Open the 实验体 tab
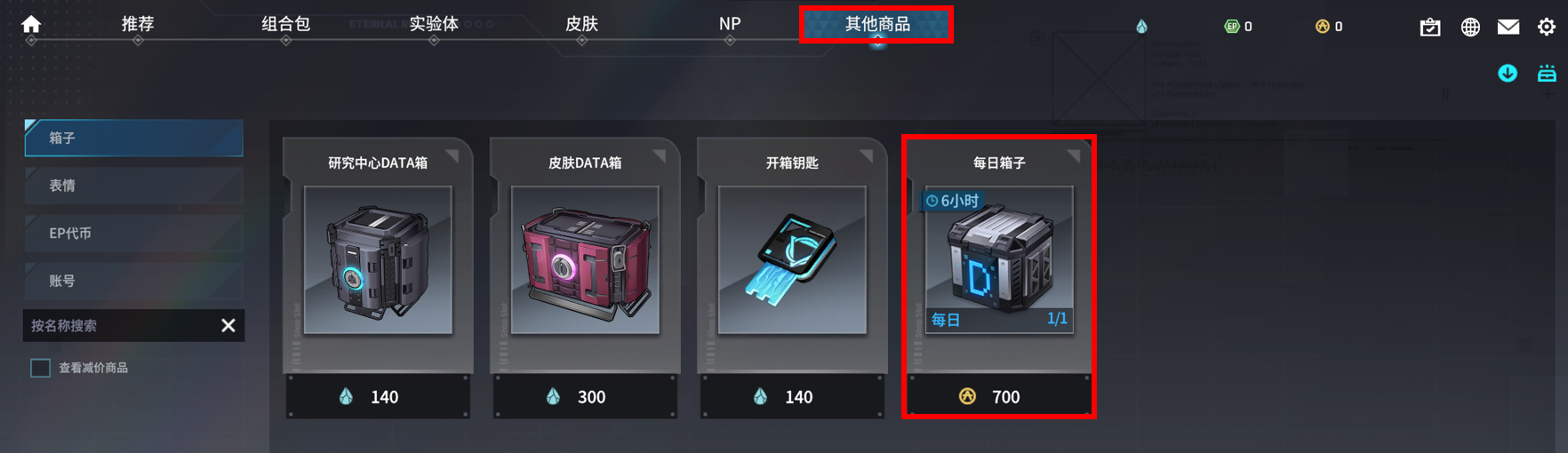 pyautogui.click(x=434, y=24)
